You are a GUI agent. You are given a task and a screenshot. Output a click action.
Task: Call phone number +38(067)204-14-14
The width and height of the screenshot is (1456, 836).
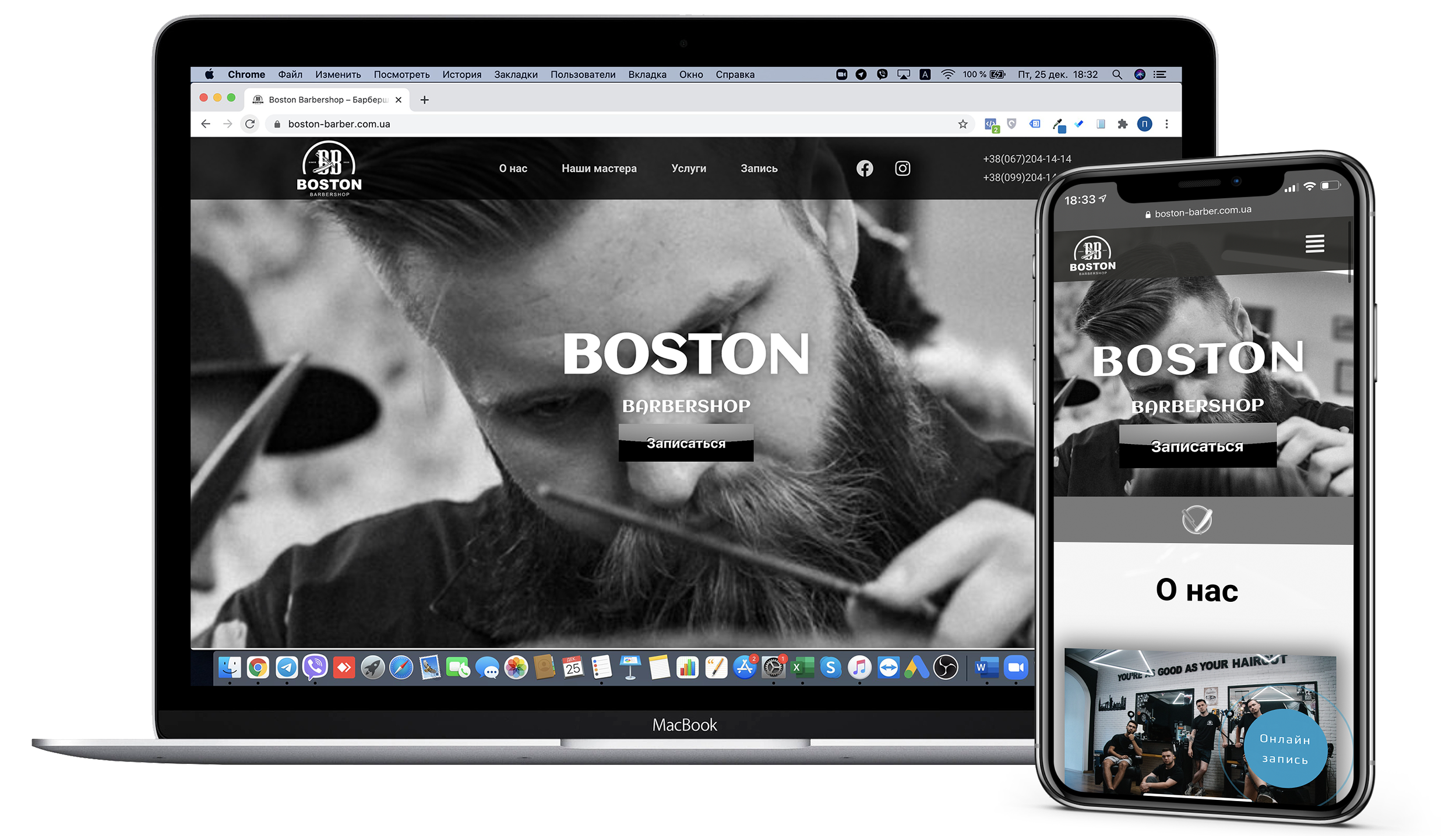tap(1027, 158)
